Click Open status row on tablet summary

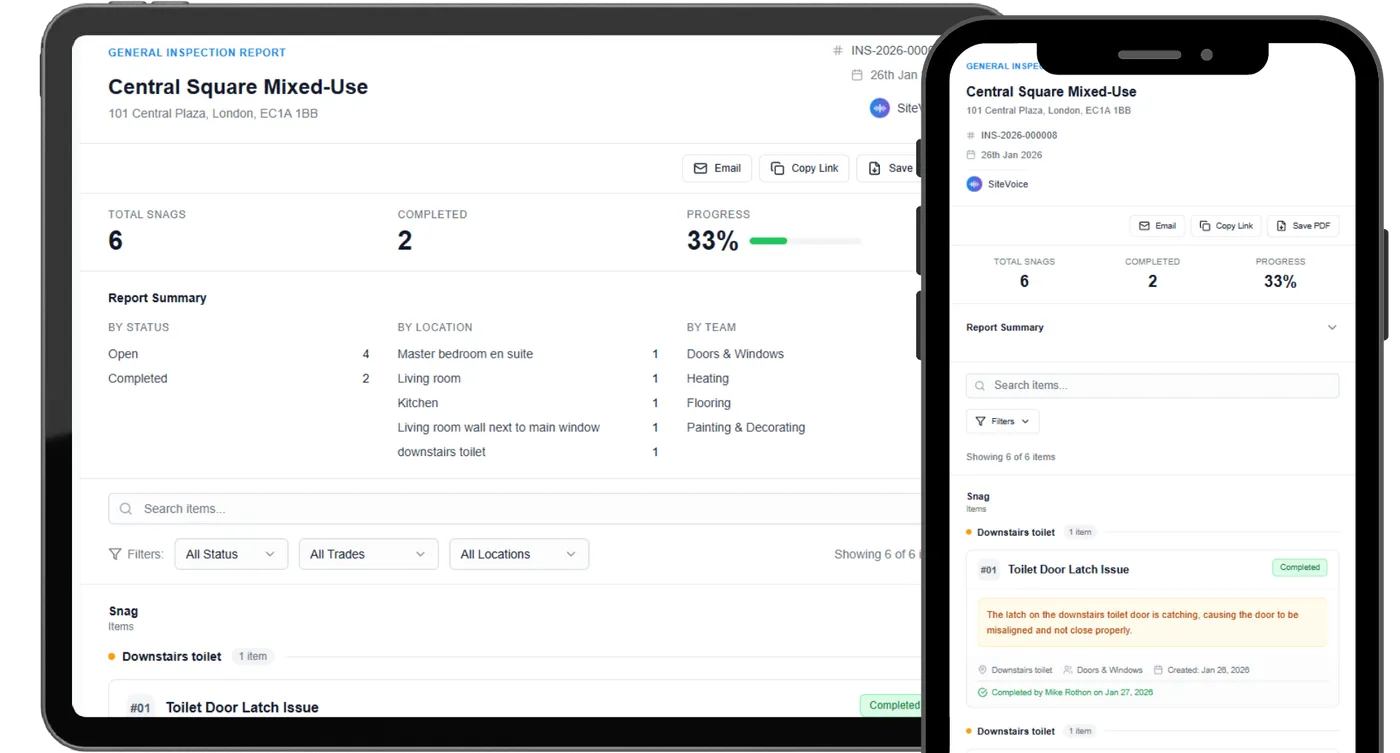[x=239, y=354]
